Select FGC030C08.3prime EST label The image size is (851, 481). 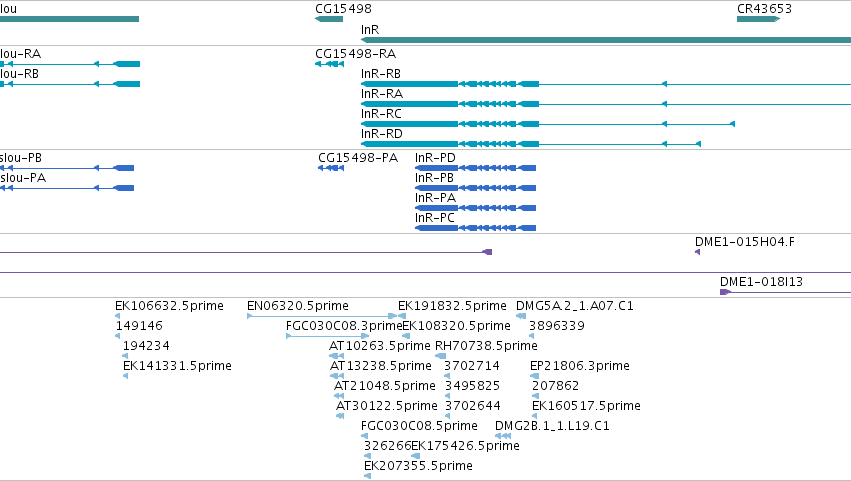pyautogui.click(x=344, y=326)
